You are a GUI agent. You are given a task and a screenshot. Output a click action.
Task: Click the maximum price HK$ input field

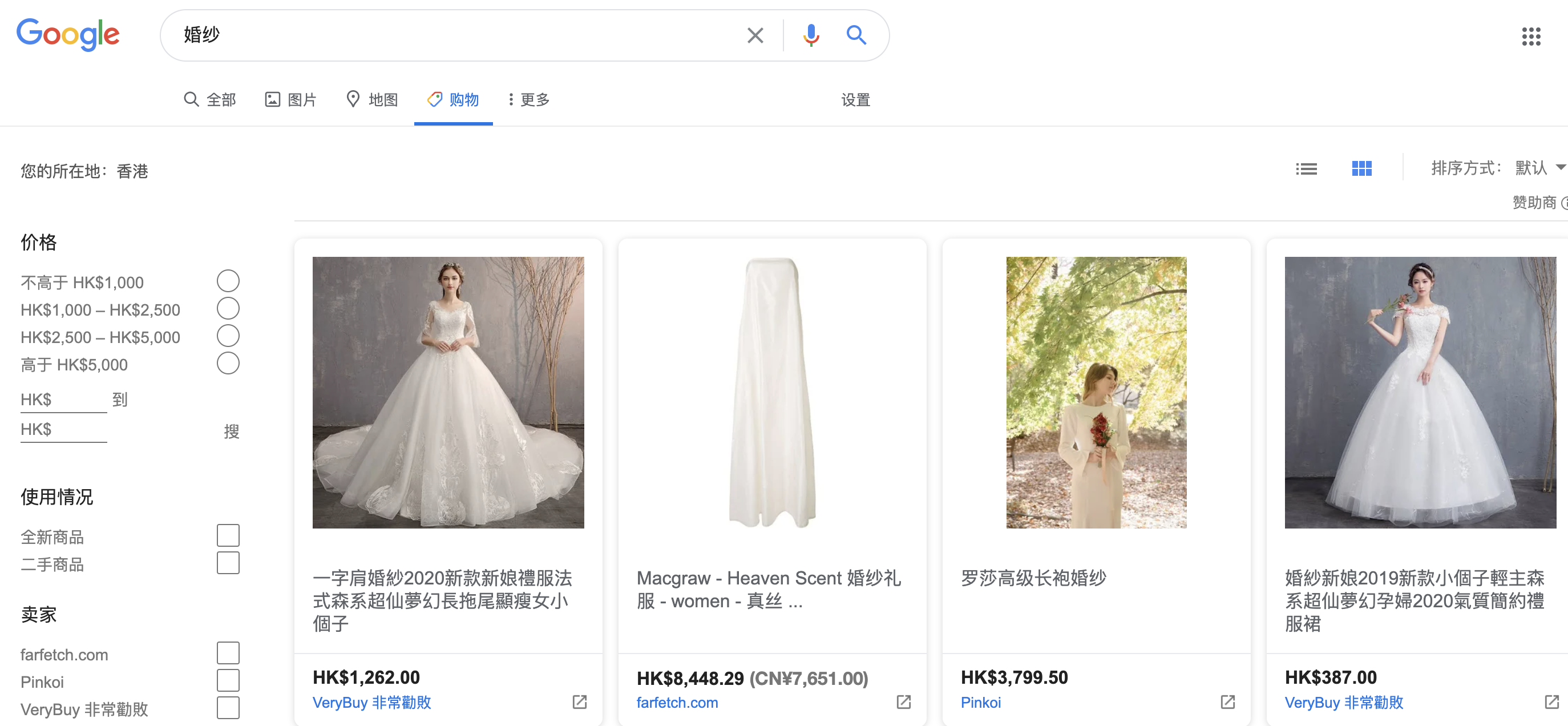(x=63, y=430)
